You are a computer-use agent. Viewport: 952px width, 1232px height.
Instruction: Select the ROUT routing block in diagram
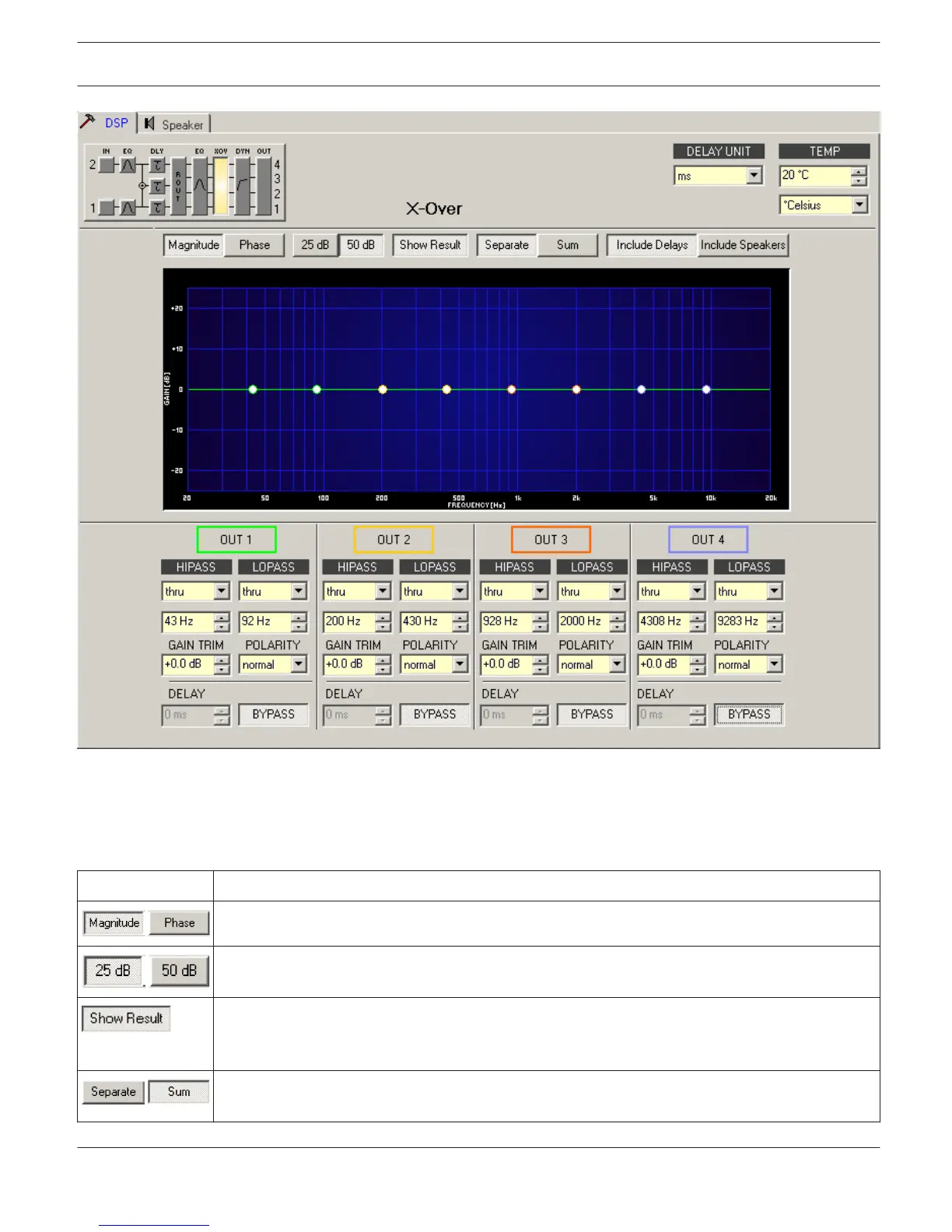tap(178, 186)
